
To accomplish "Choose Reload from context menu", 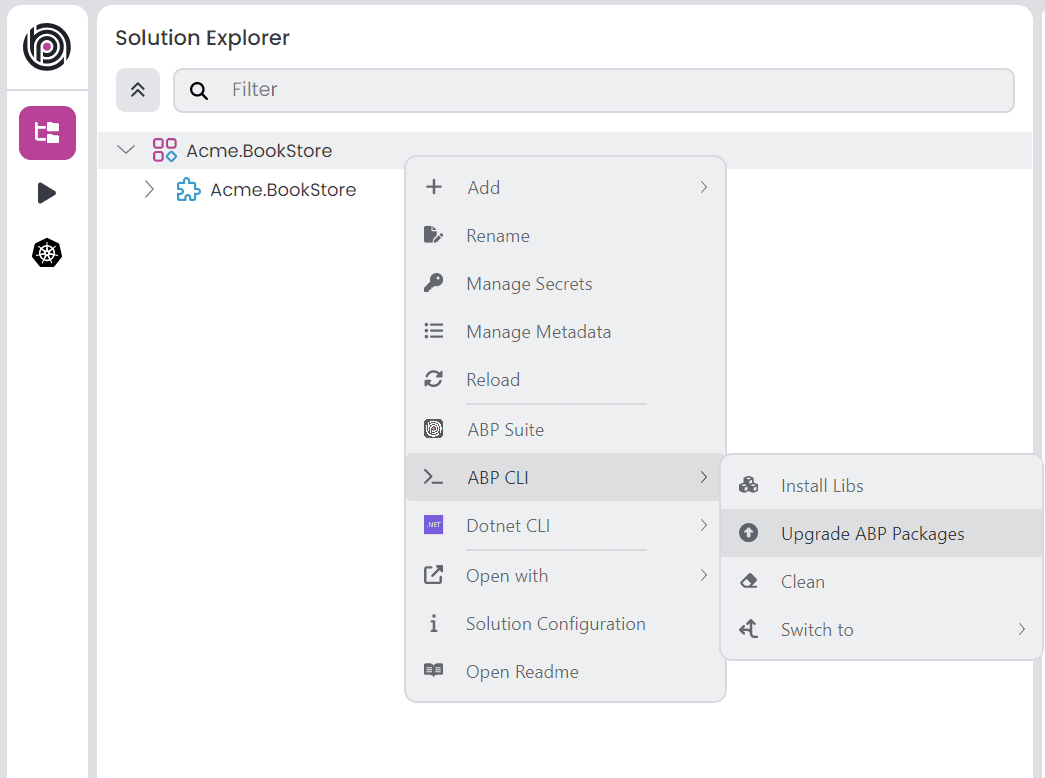I will click(565, 379).
